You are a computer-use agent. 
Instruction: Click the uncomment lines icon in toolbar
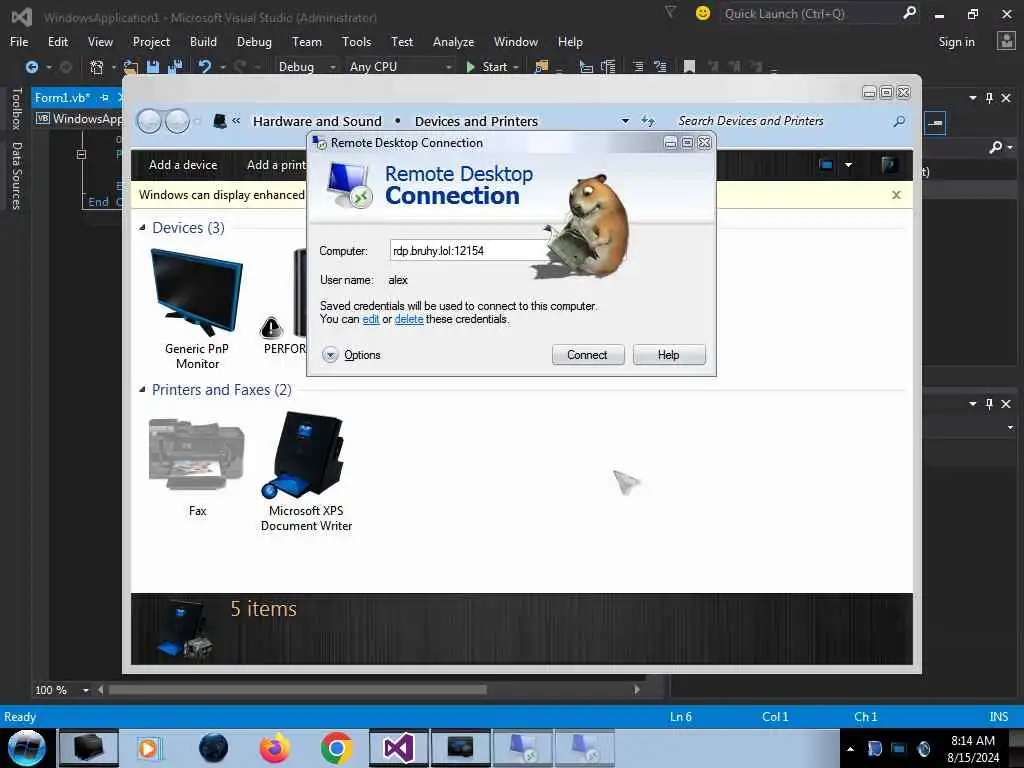tap(660, 67)
